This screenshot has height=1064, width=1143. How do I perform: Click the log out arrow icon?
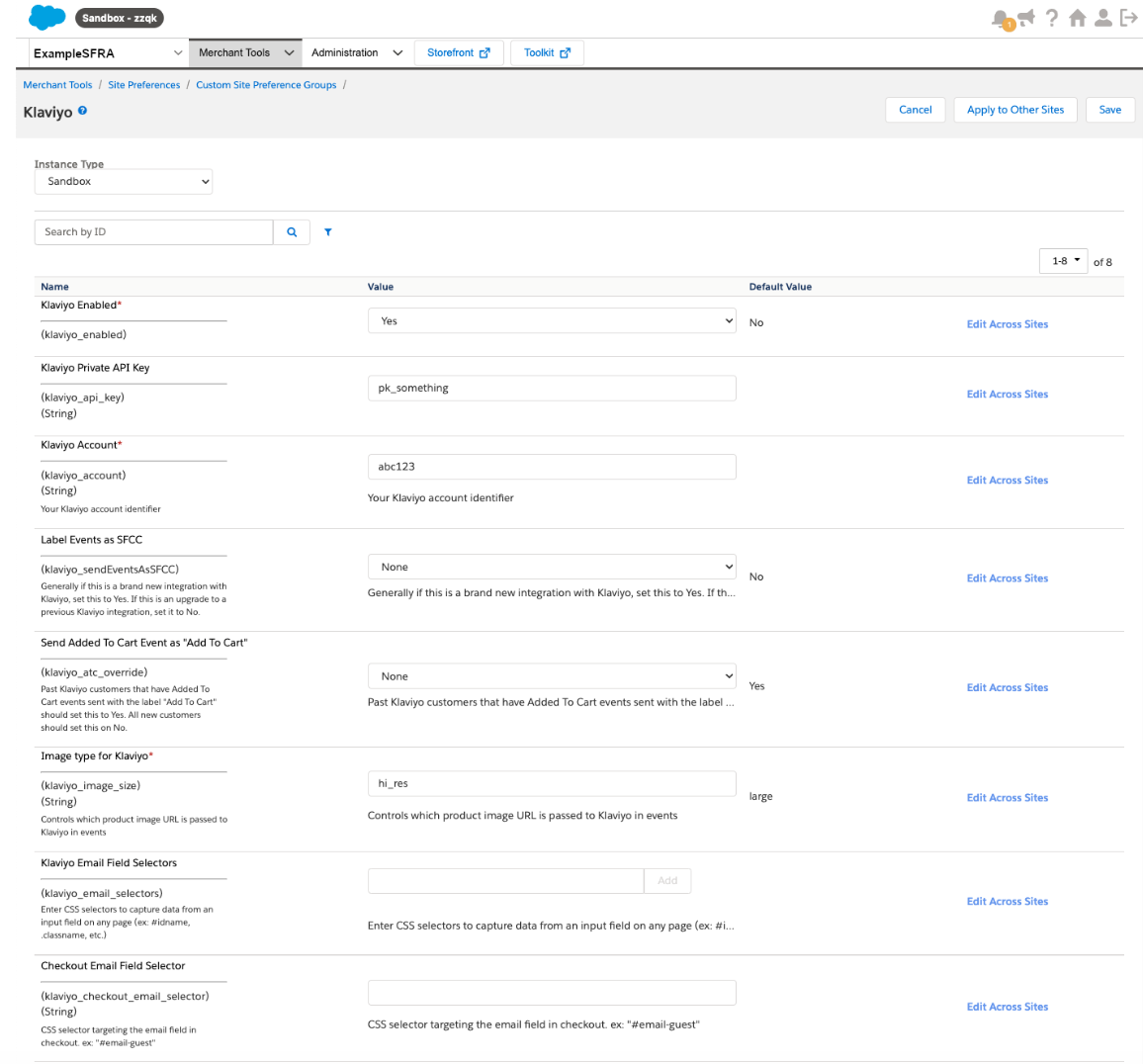click(1128, 18)
